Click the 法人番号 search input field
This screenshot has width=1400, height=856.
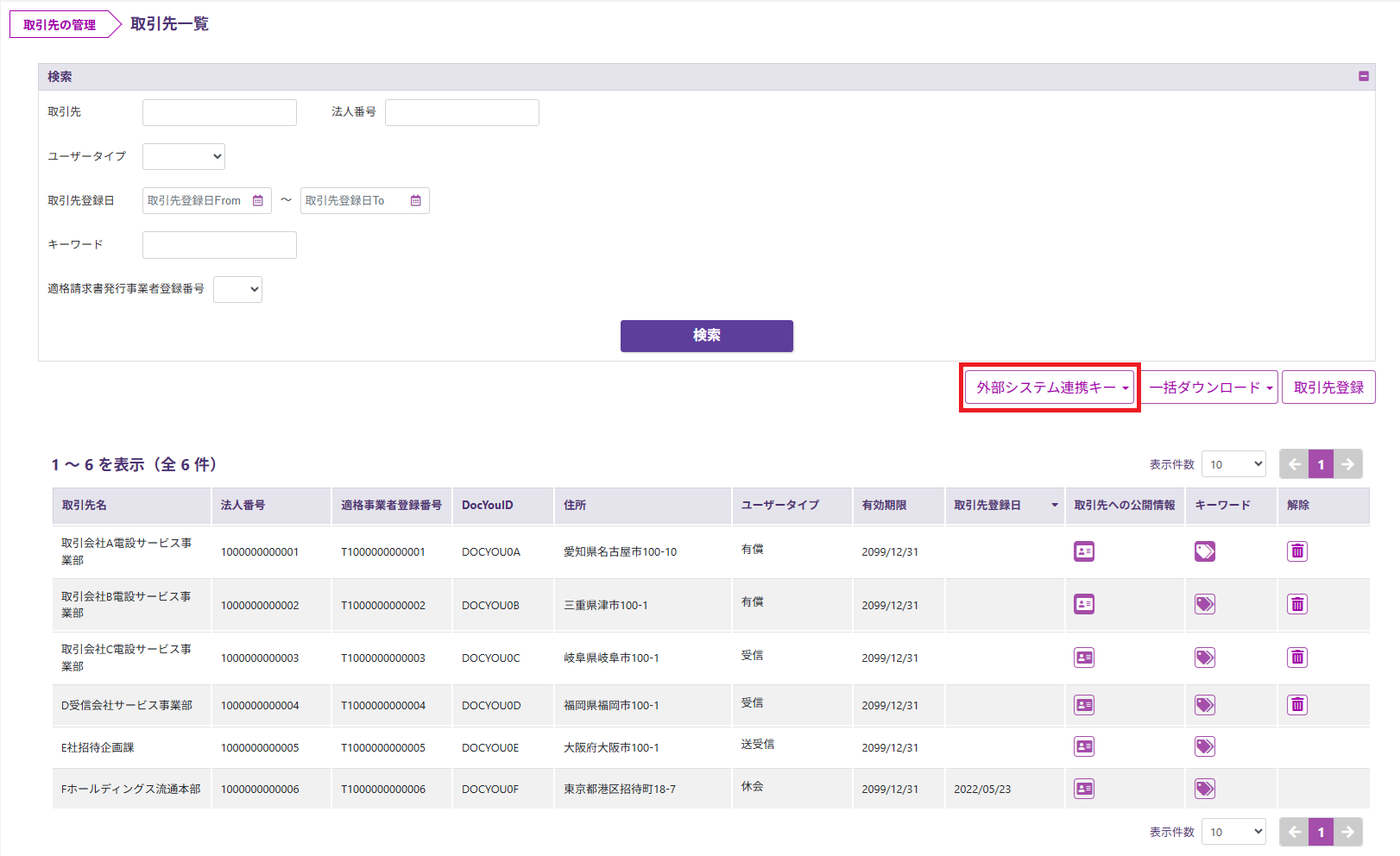point(462,113)
